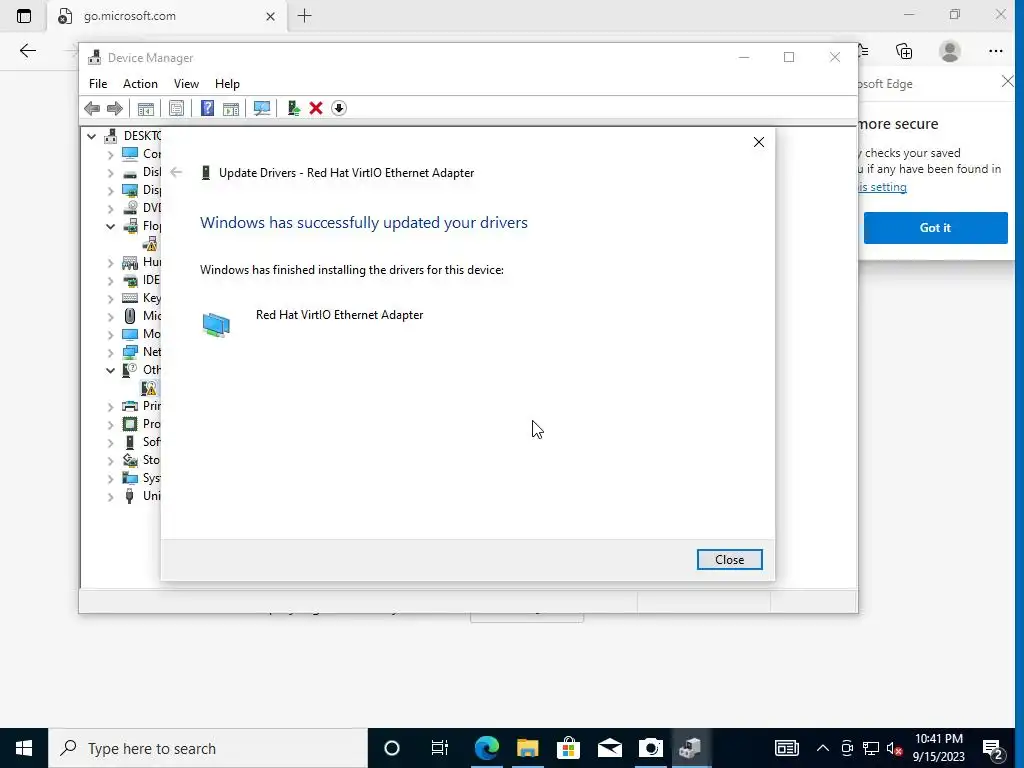Expand the DVD drives category chevron
The image size is (1024, 768).
110,208
